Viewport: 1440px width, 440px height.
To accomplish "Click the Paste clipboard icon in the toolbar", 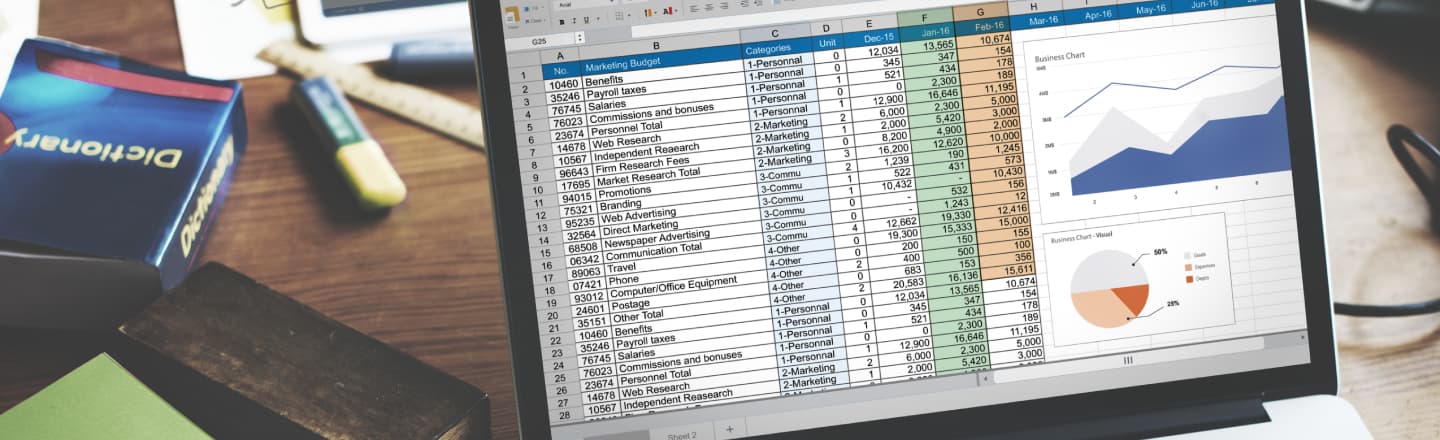I will (x=512, y=14).
